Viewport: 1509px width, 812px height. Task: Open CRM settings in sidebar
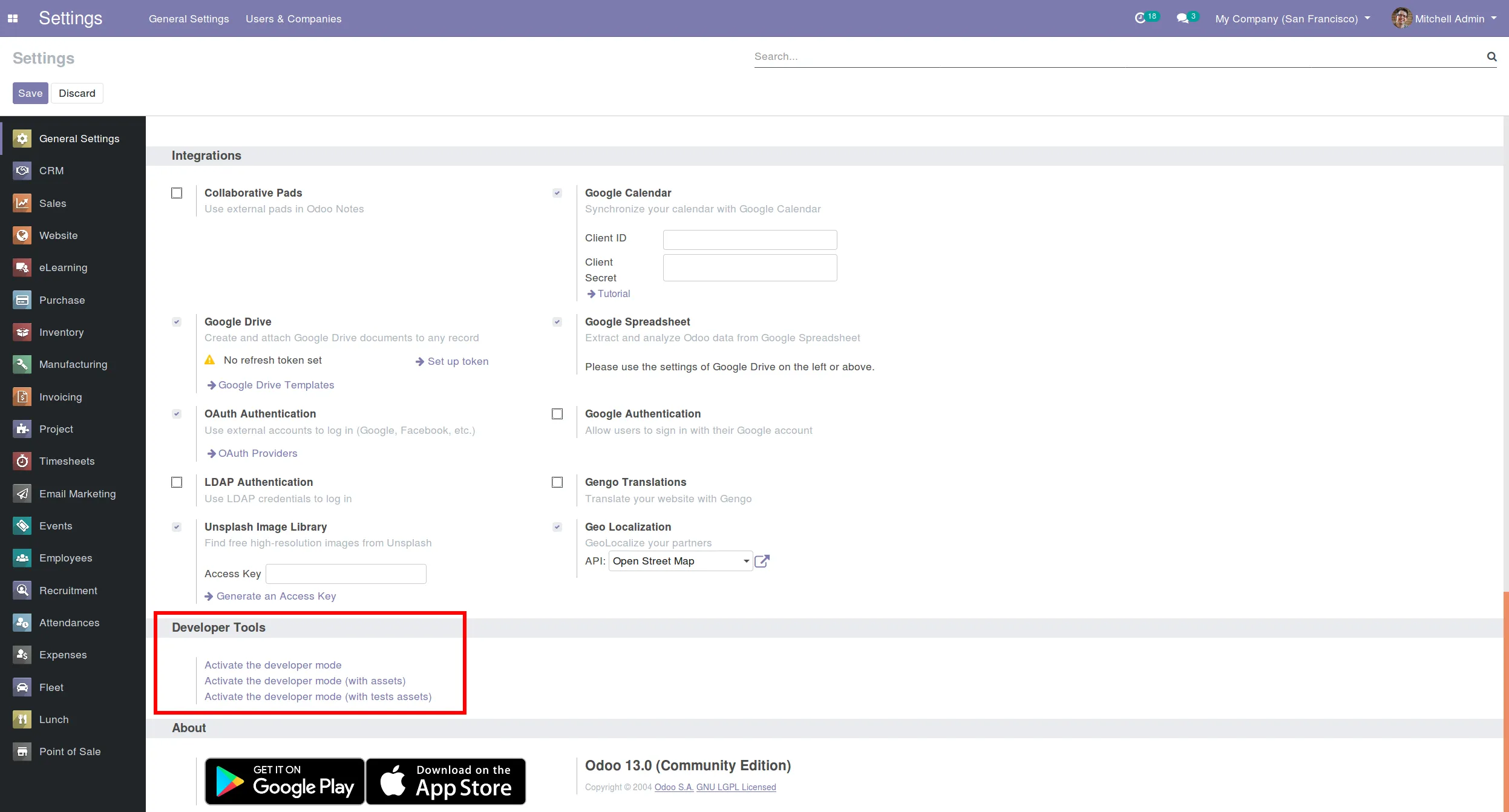click(x=51, y=171)
